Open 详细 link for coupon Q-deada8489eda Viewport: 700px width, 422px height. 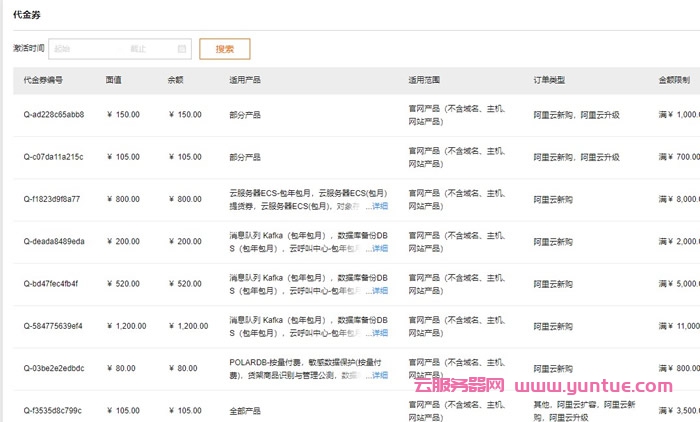(379, 248)
